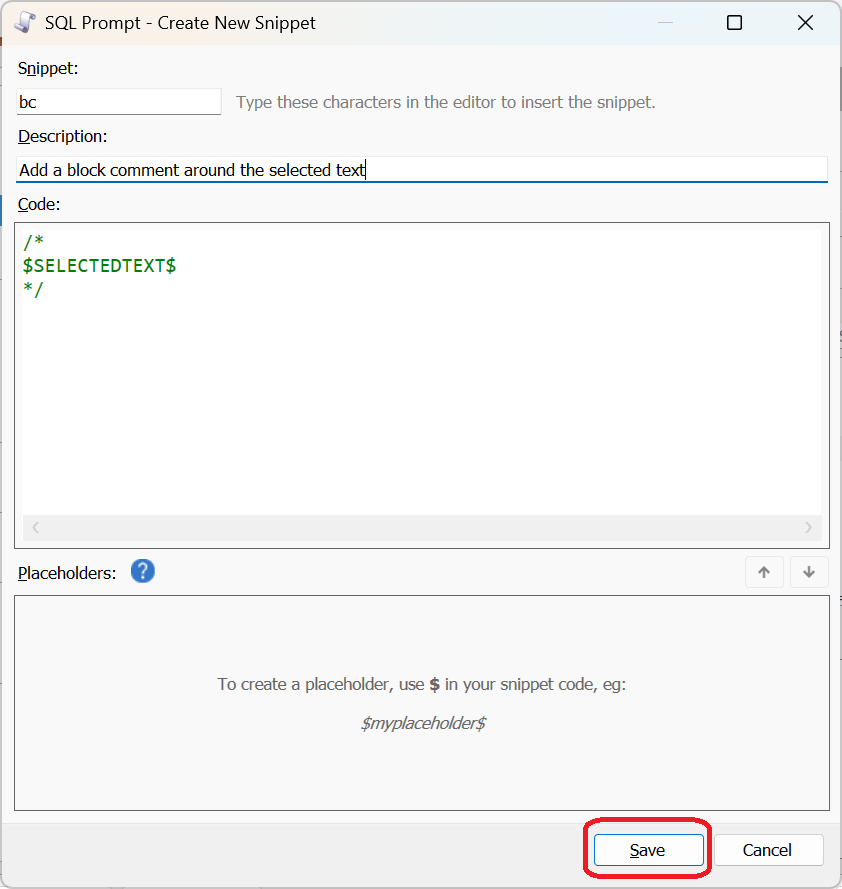Click the Description label
The height and width of the screenshot is (889, 842).
(62, 136)
